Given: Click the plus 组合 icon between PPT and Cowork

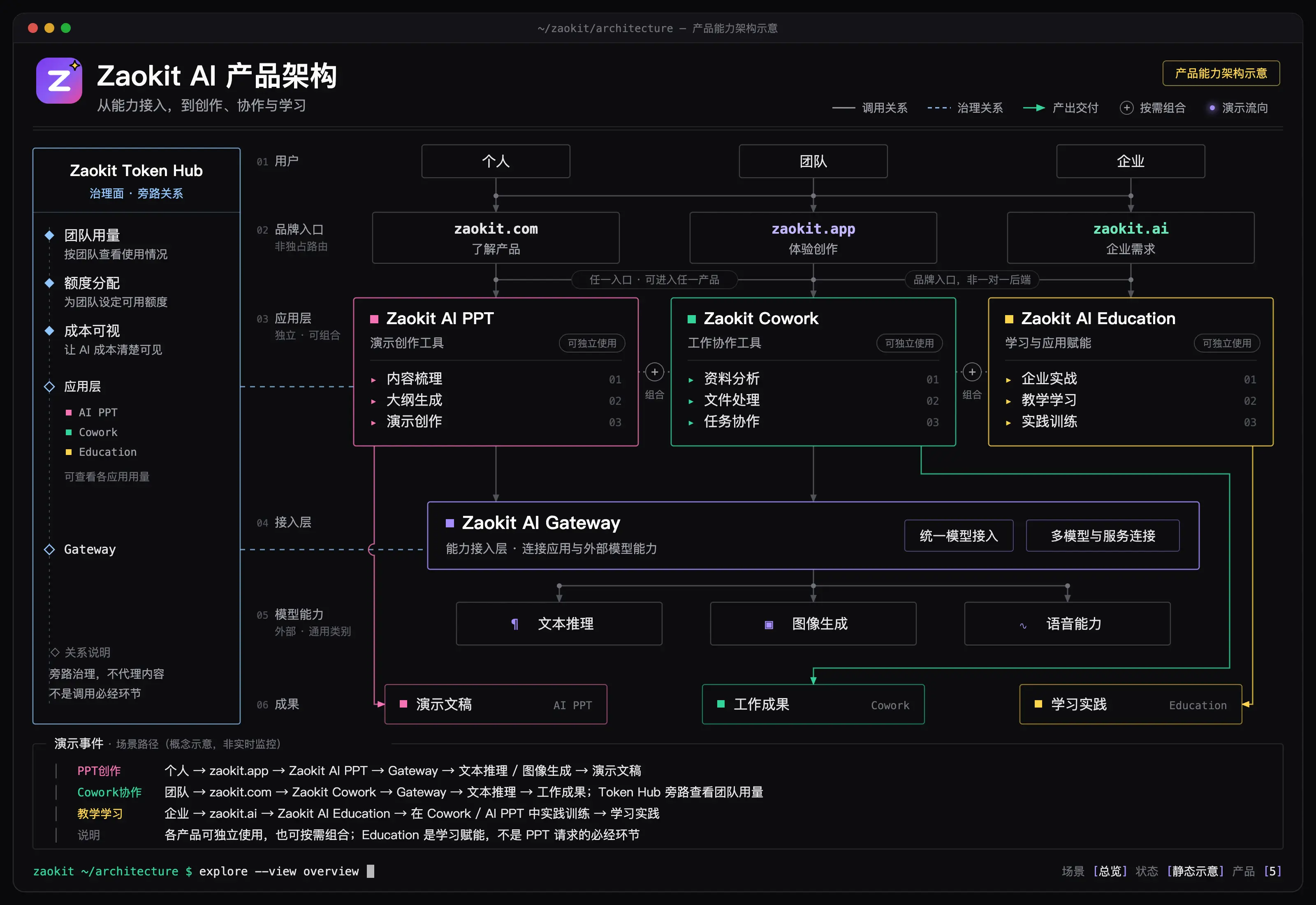Looking at the screenshot, I should point(655,372).
